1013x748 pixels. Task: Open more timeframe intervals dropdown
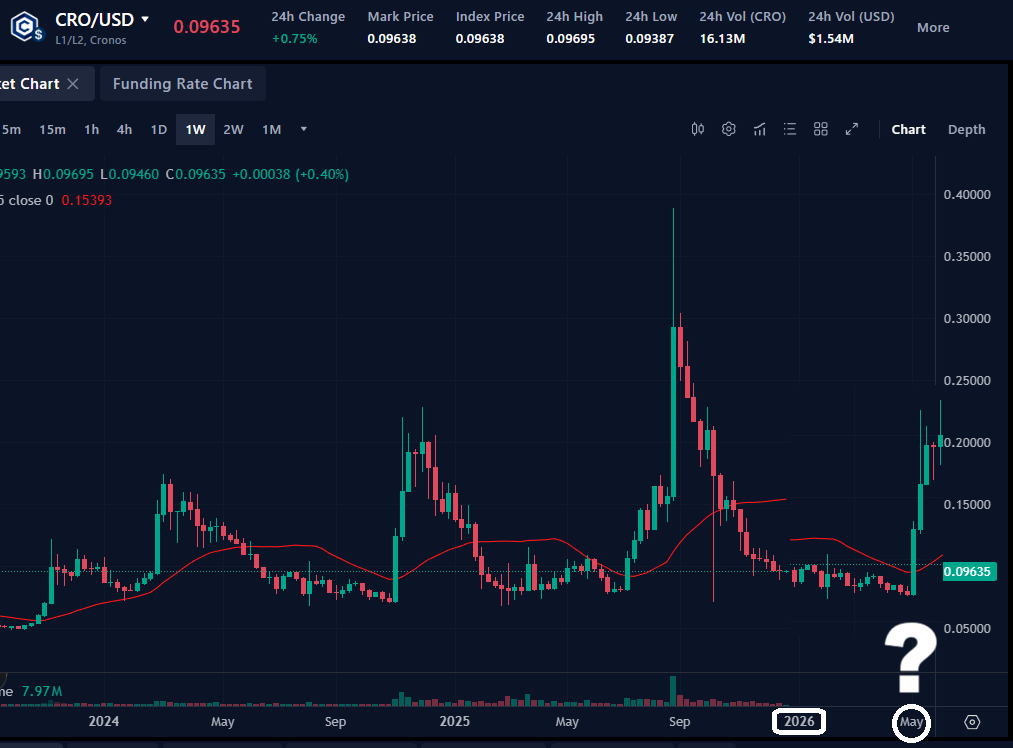304,129
